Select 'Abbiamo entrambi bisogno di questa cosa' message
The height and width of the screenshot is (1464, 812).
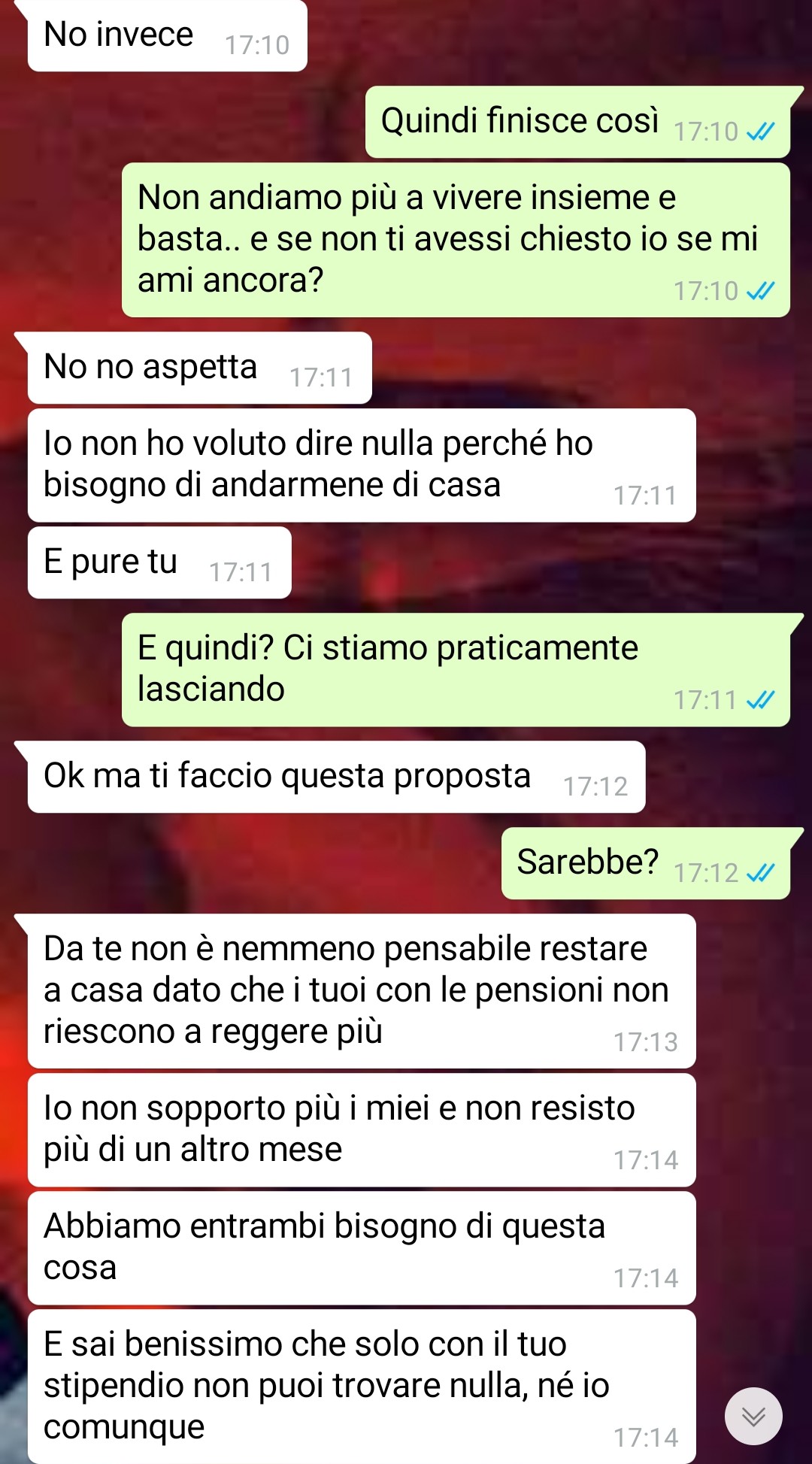click(x=362, y=1248)
